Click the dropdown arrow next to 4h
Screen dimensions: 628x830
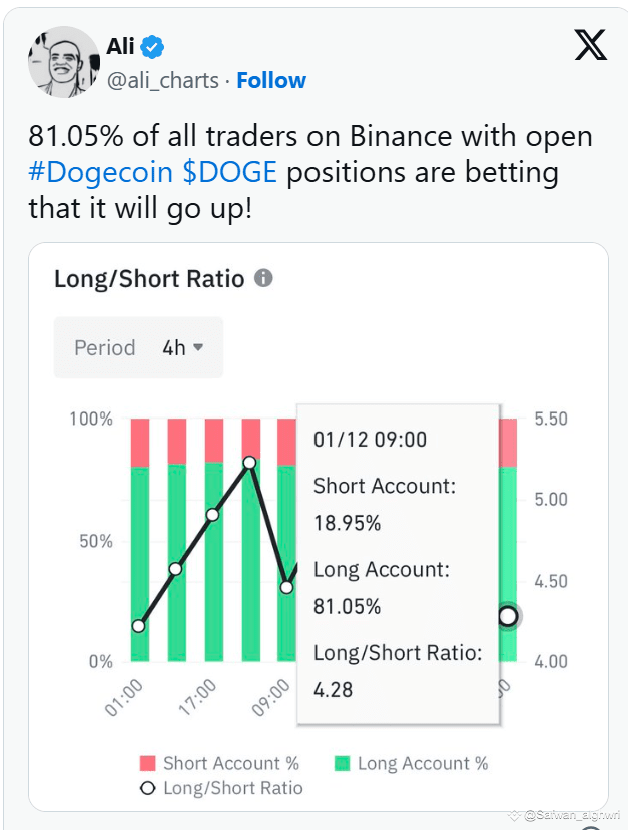tap(198, 347)
